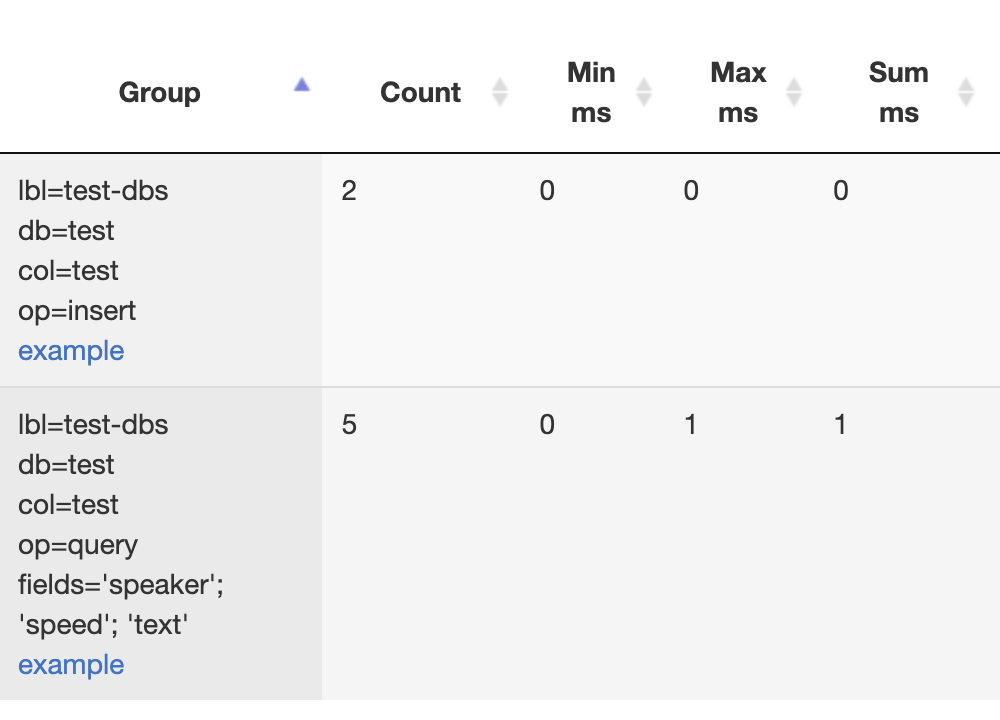The image size is (1000, 720).
Task: Select the Group column header
Action: [159, 92]
